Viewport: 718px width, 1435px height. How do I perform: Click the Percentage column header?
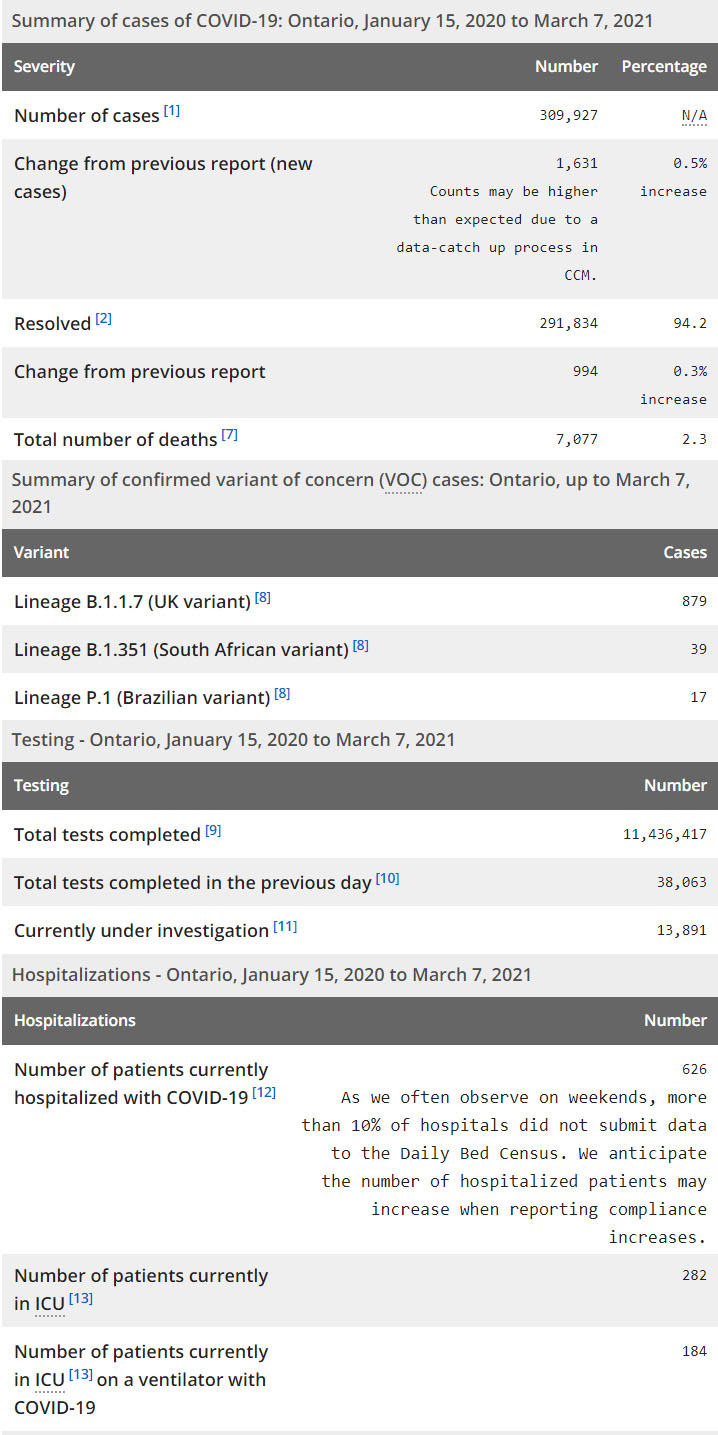pos(664,67)
